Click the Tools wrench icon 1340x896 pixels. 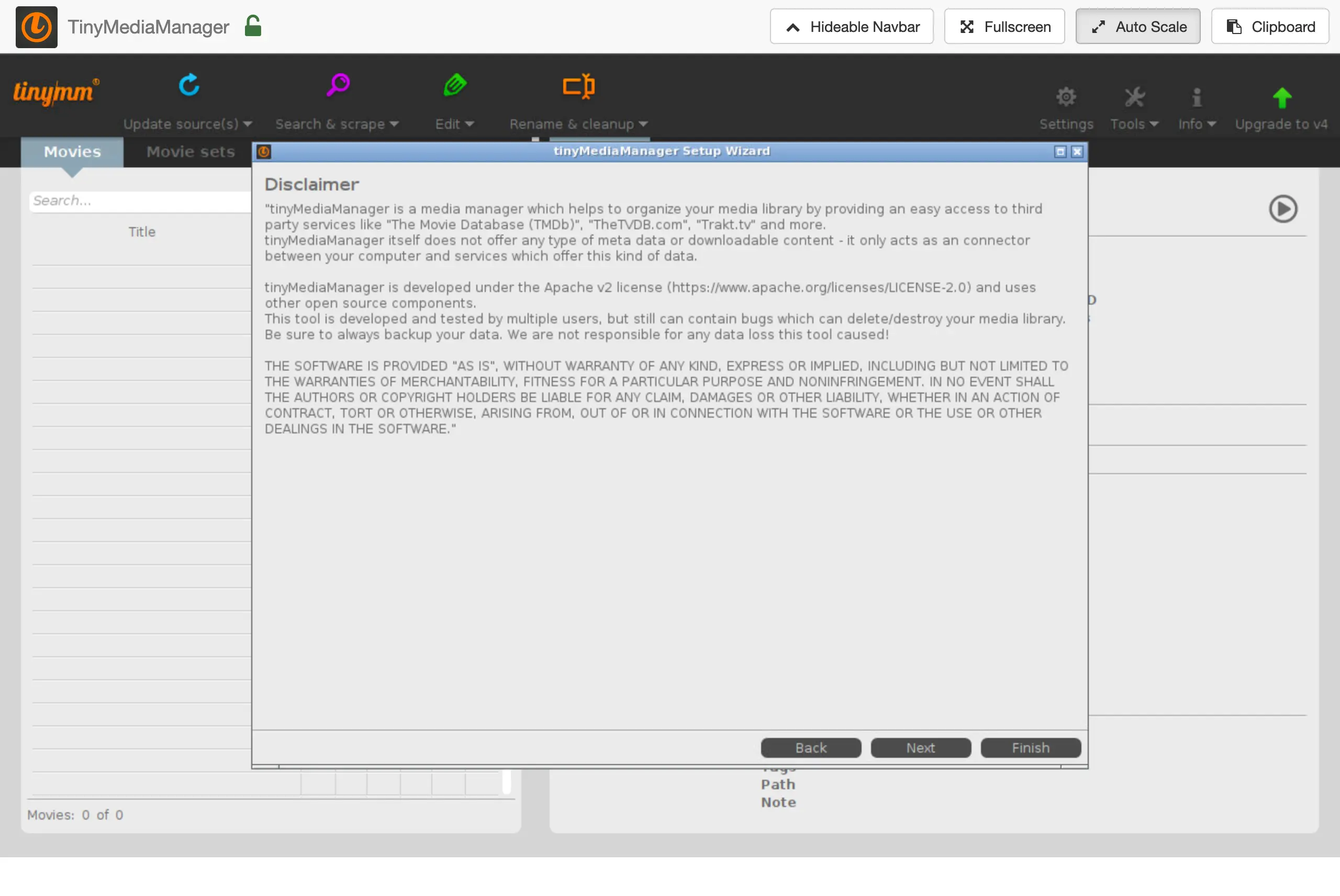click(1134, 97)
